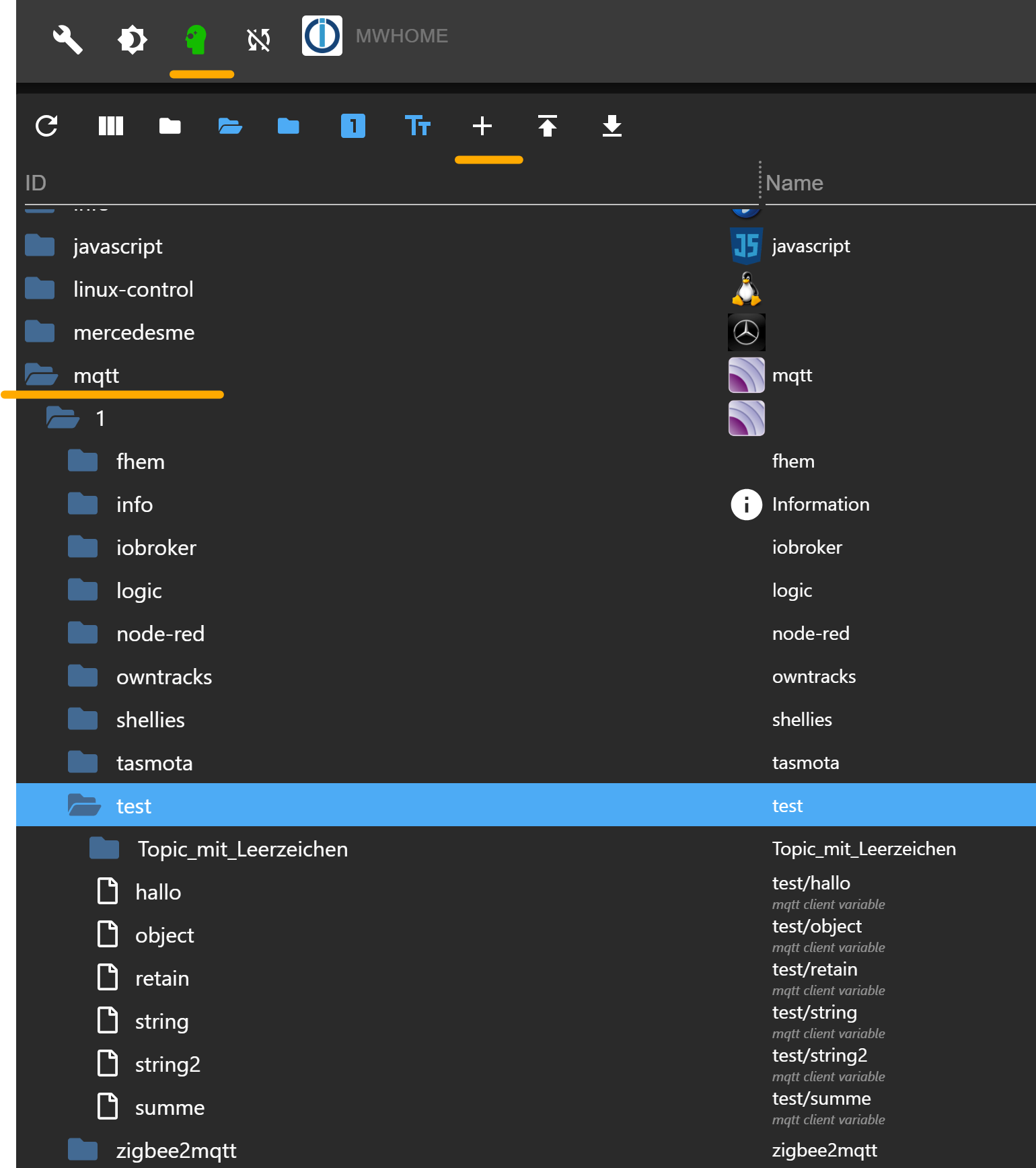Refresh the object tree
This screenshot has height=1168, width=1036.
click(x=46, y=126)
